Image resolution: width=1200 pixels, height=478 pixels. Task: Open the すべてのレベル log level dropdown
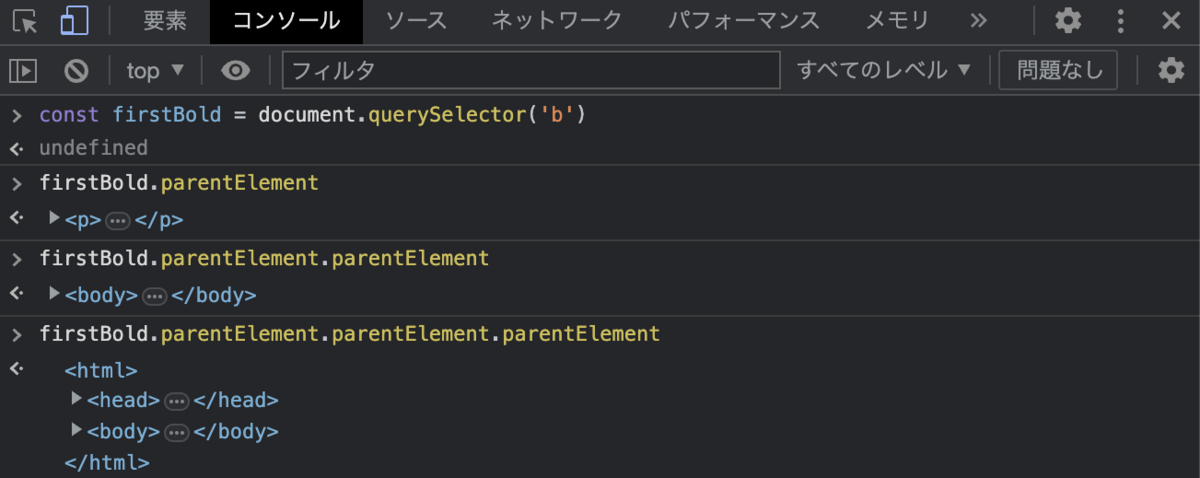click(x=884, y=70)
